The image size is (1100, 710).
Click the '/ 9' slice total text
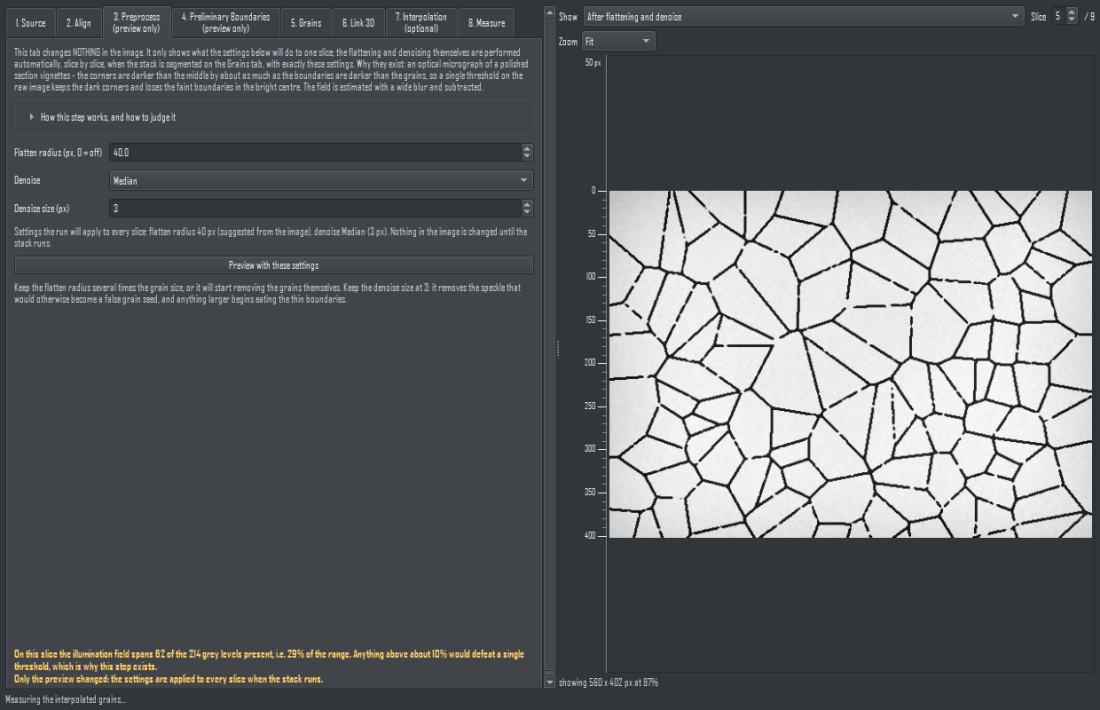pyautogui.click(x=1089, y=17)
